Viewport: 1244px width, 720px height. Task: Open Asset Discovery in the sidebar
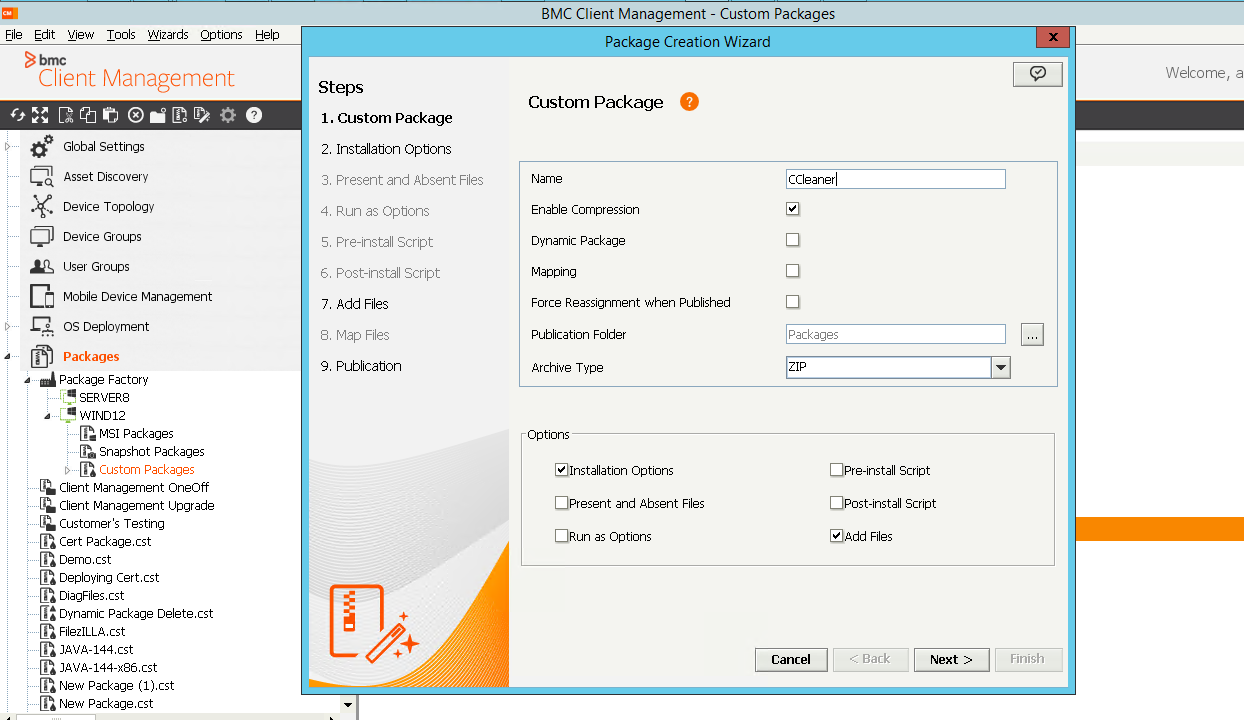105,176
